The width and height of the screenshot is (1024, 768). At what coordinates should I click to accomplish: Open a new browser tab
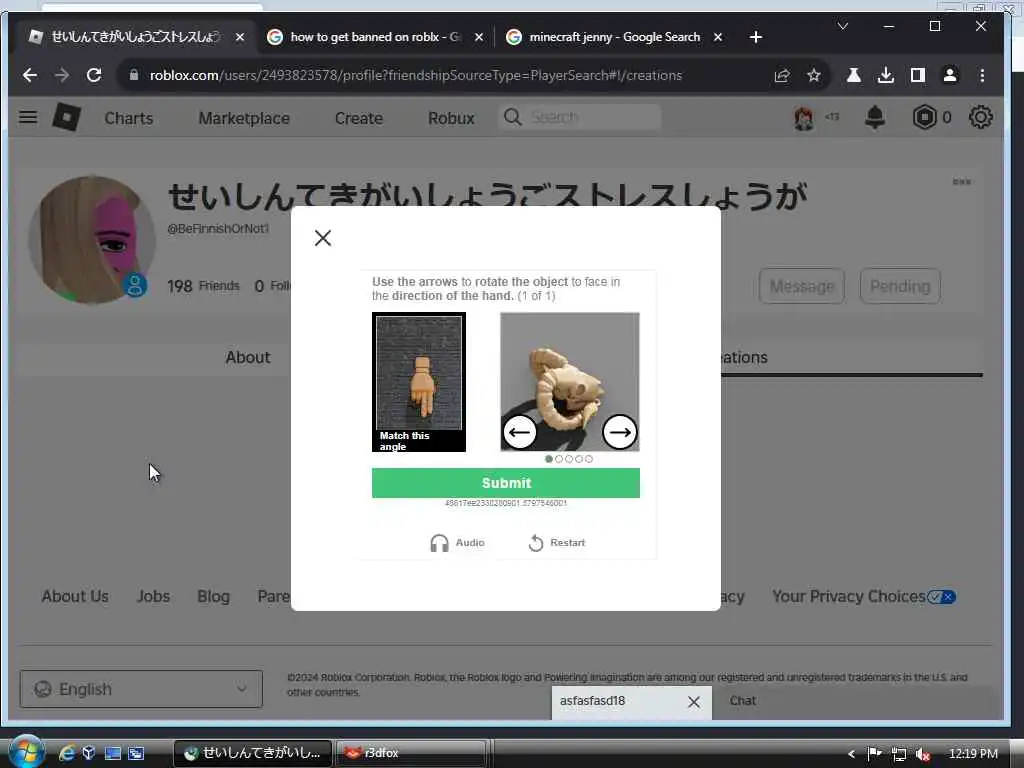756,37
